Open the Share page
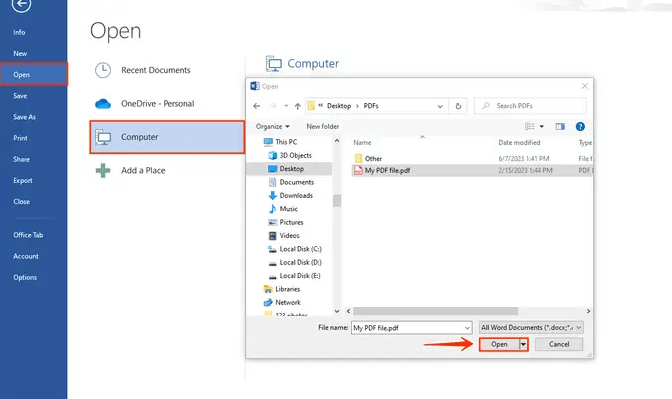The width and height of the screenshot is (672, 399). (x=21, y=159)
